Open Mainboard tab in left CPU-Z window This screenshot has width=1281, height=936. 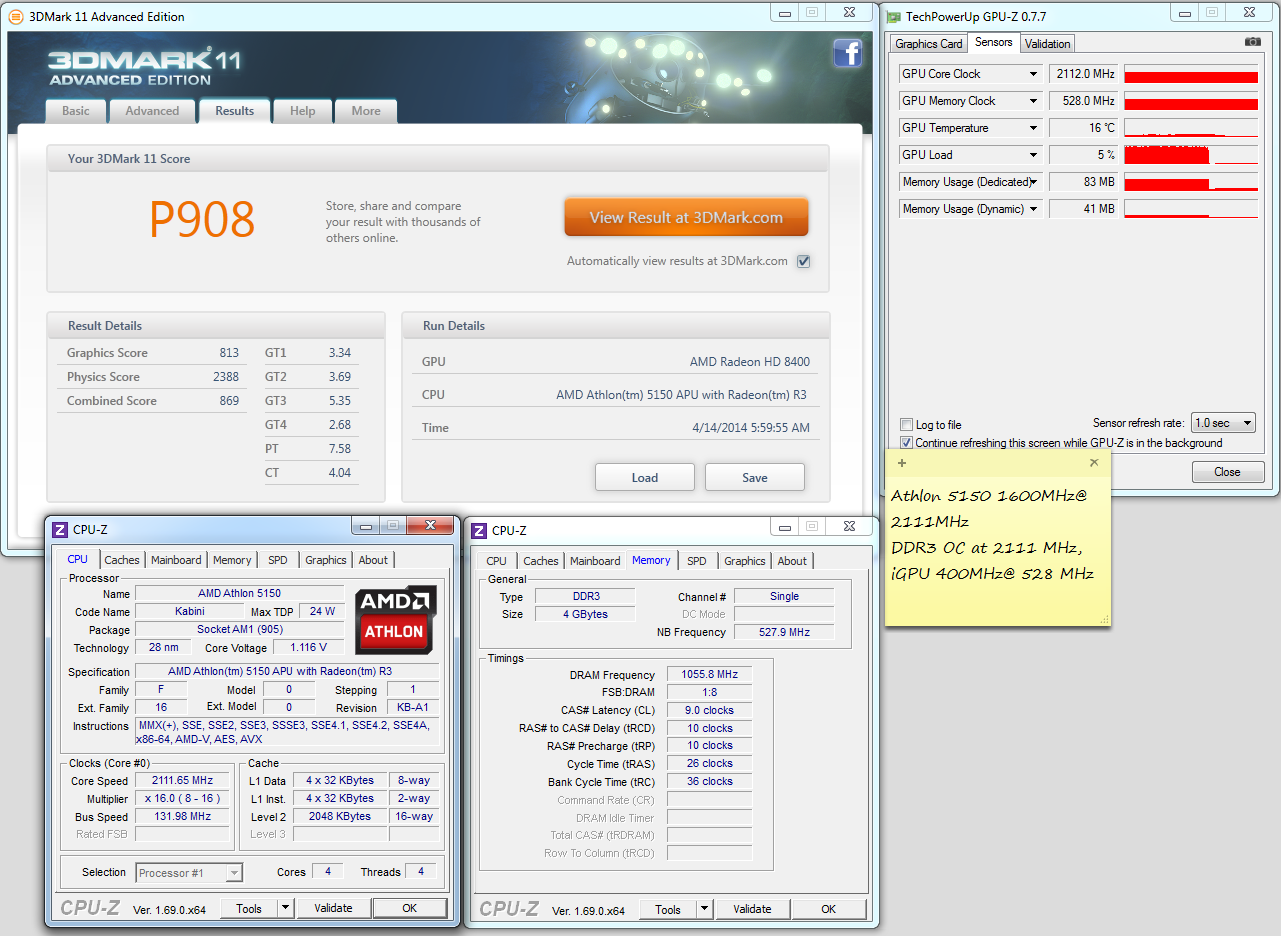click(176, 560)
